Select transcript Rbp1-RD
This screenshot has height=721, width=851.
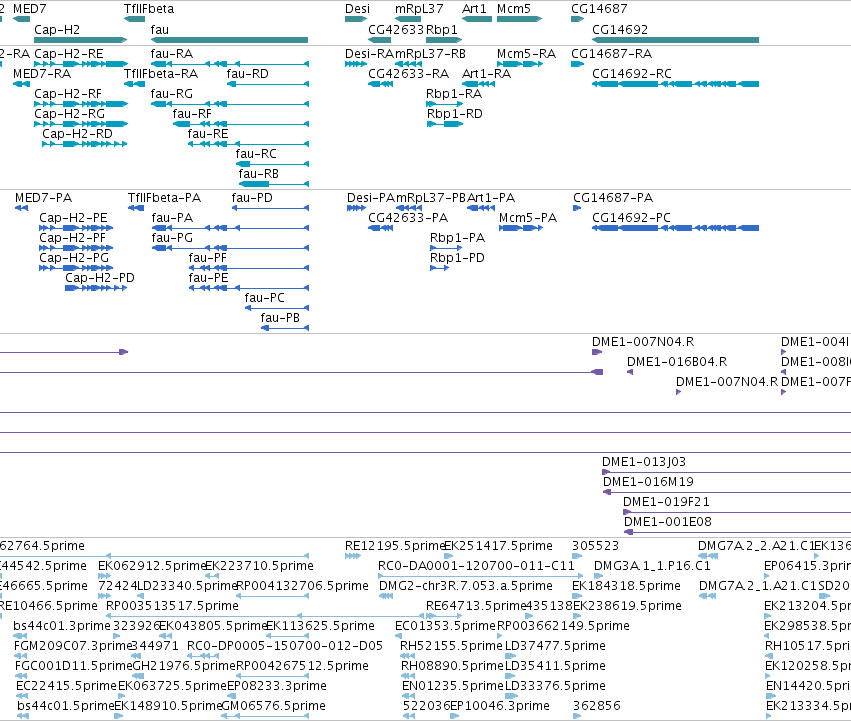pos(454,114)
